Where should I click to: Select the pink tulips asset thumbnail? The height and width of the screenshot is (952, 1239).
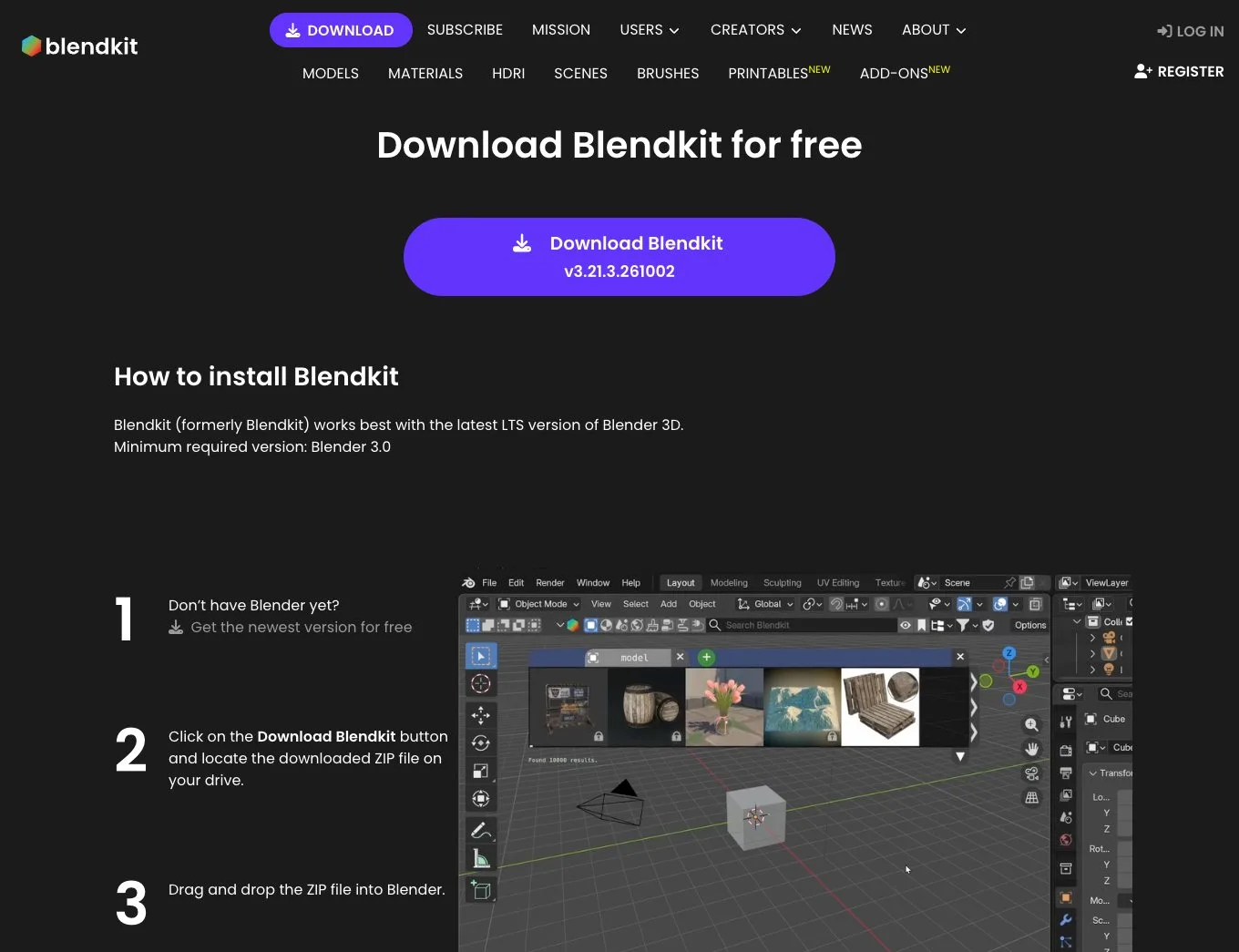(x=724, y=707)
